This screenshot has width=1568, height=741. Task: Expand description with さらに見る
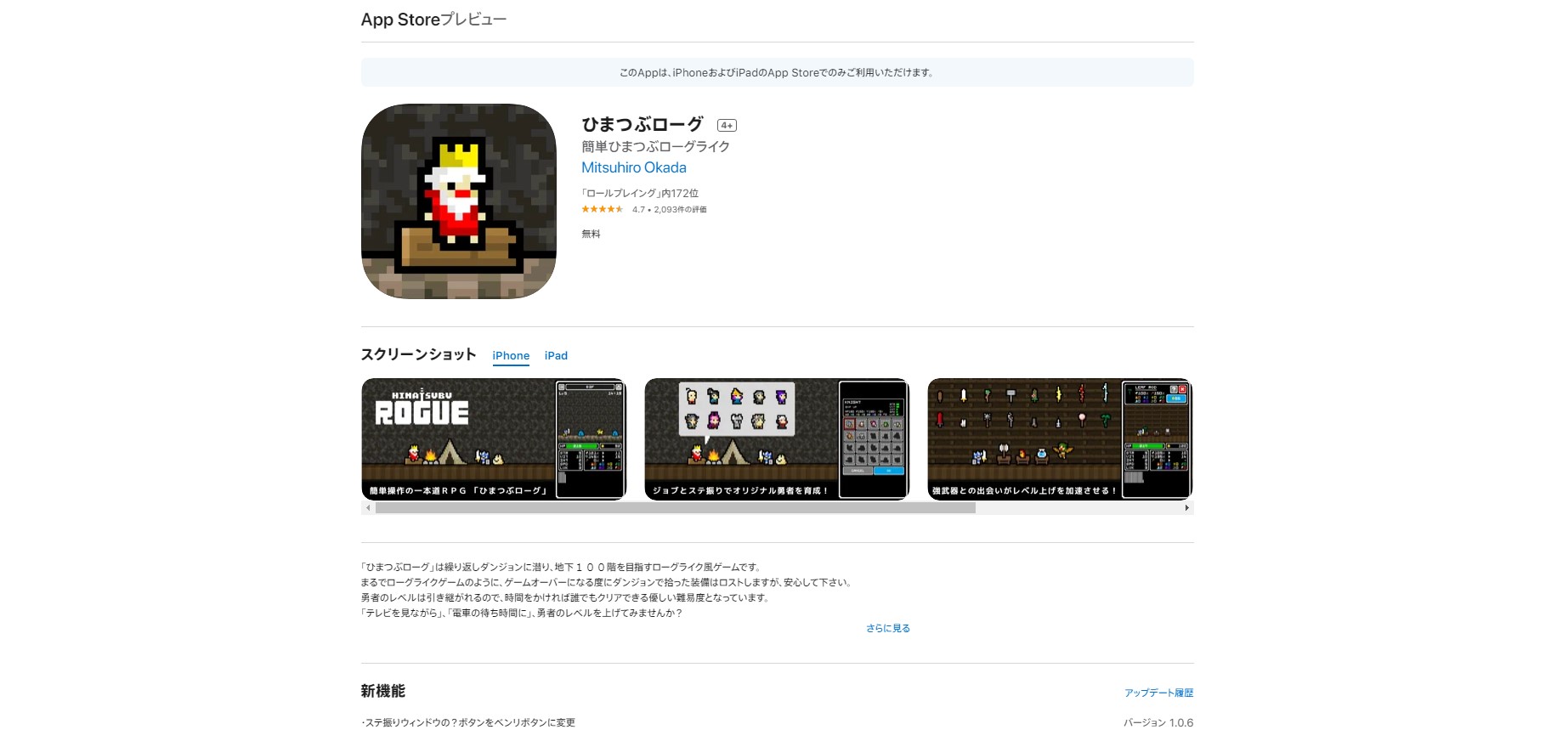(x=887, y=629)
